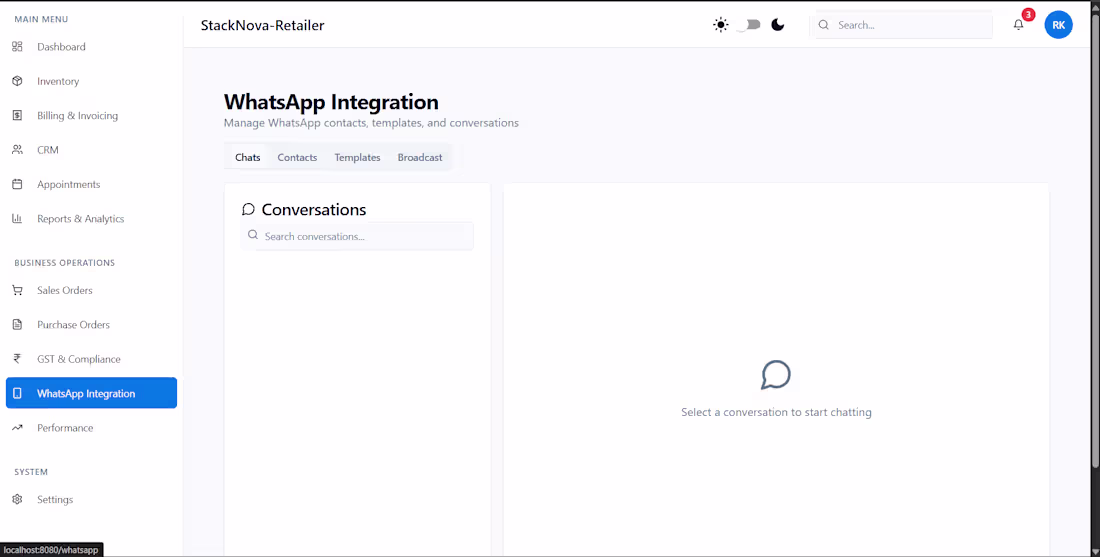Image resolution: width=1100 pixels, height=557 pixels.
Task: Click the StackNova-Retailer title
Action: point(262,26)
